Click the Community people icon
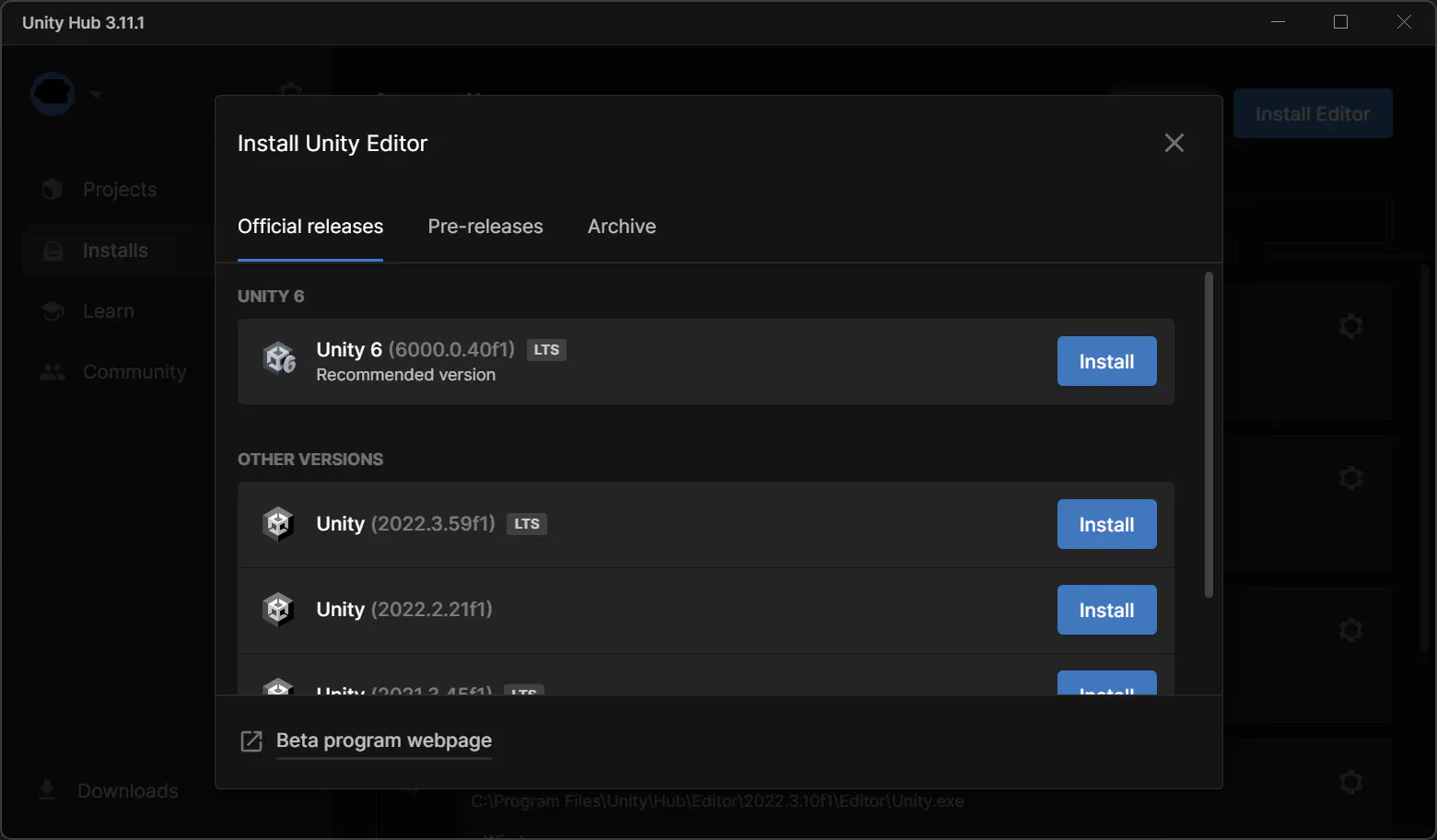 (53, 372)
